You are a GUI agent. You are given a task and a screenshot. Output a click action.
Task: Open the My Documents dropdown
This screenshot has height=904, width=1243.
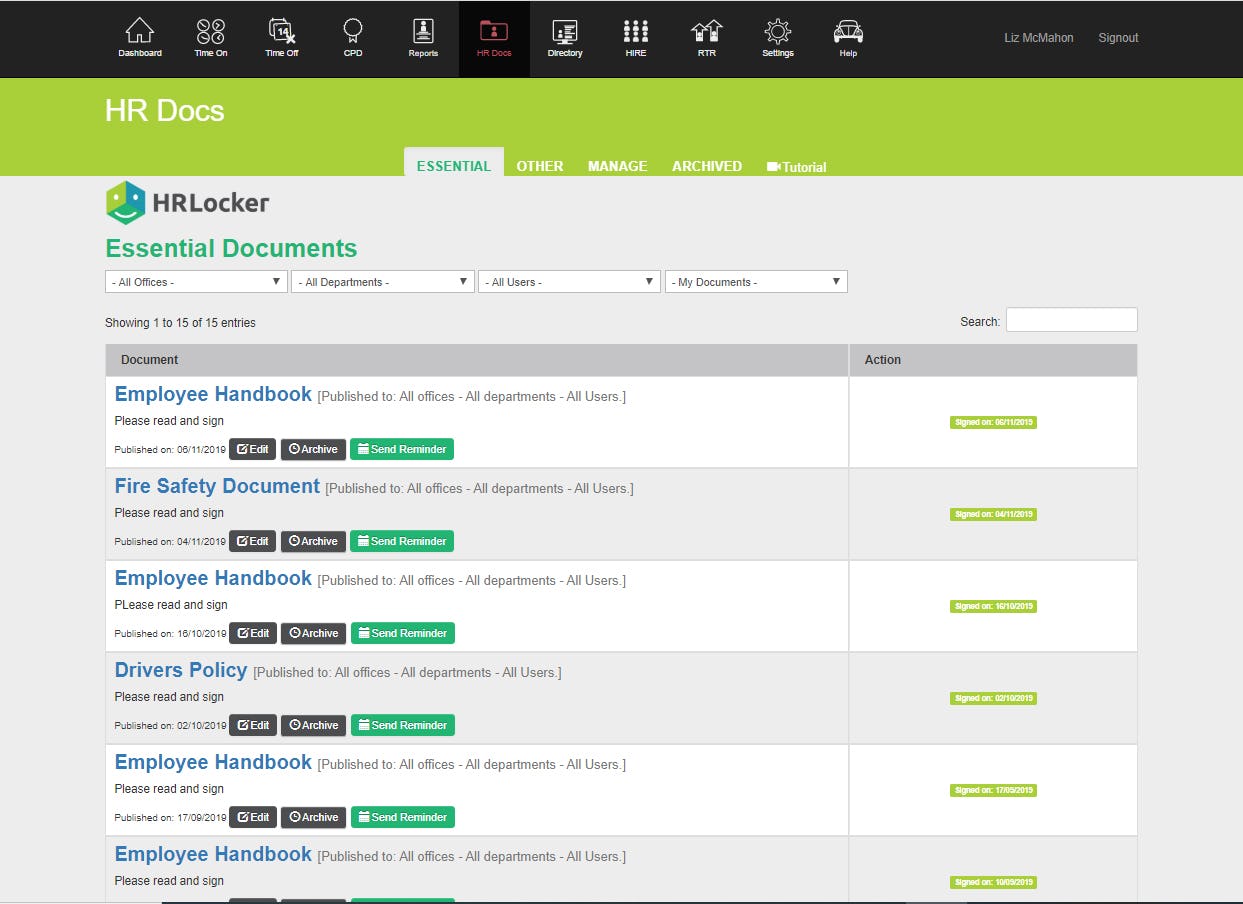756,281
